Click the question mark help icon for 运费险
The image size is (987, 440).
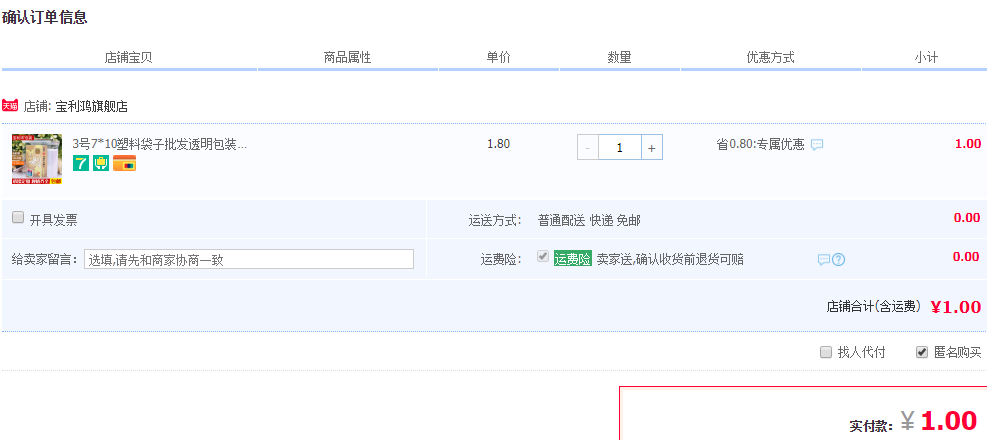[838, 259]
